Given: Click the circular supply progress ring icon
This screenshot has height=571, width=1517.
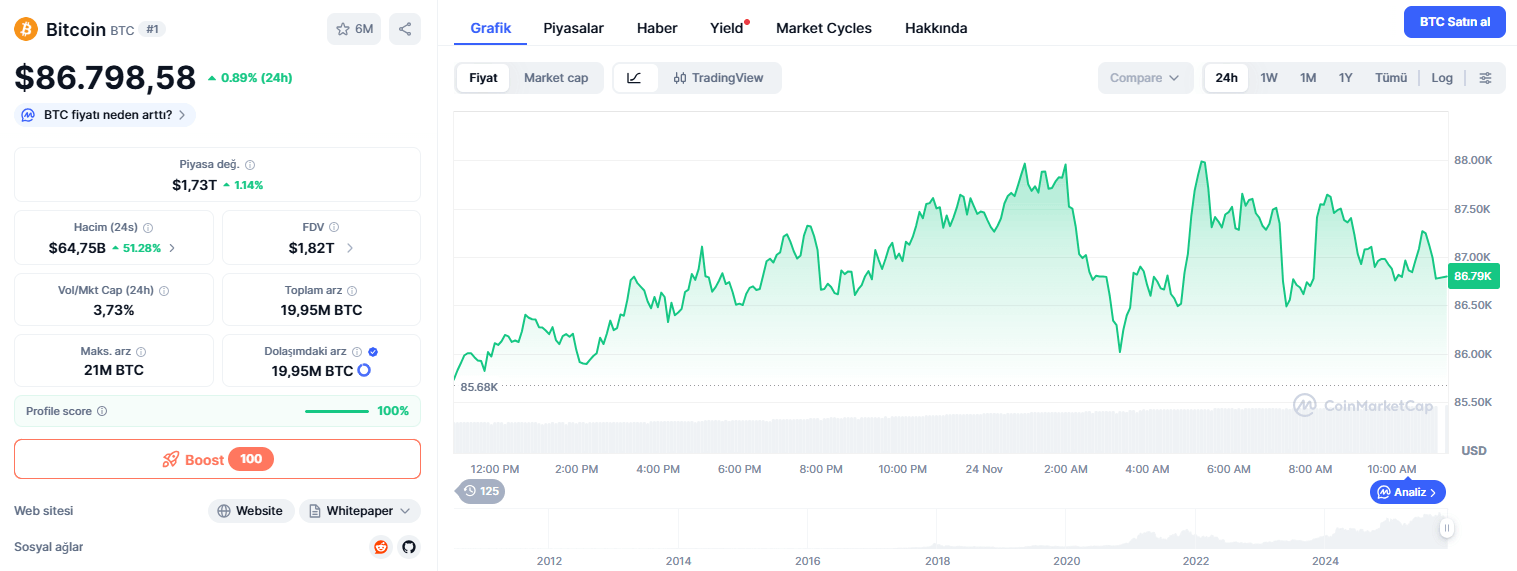Looking at the screenshot, I should [x=364, y=370].
